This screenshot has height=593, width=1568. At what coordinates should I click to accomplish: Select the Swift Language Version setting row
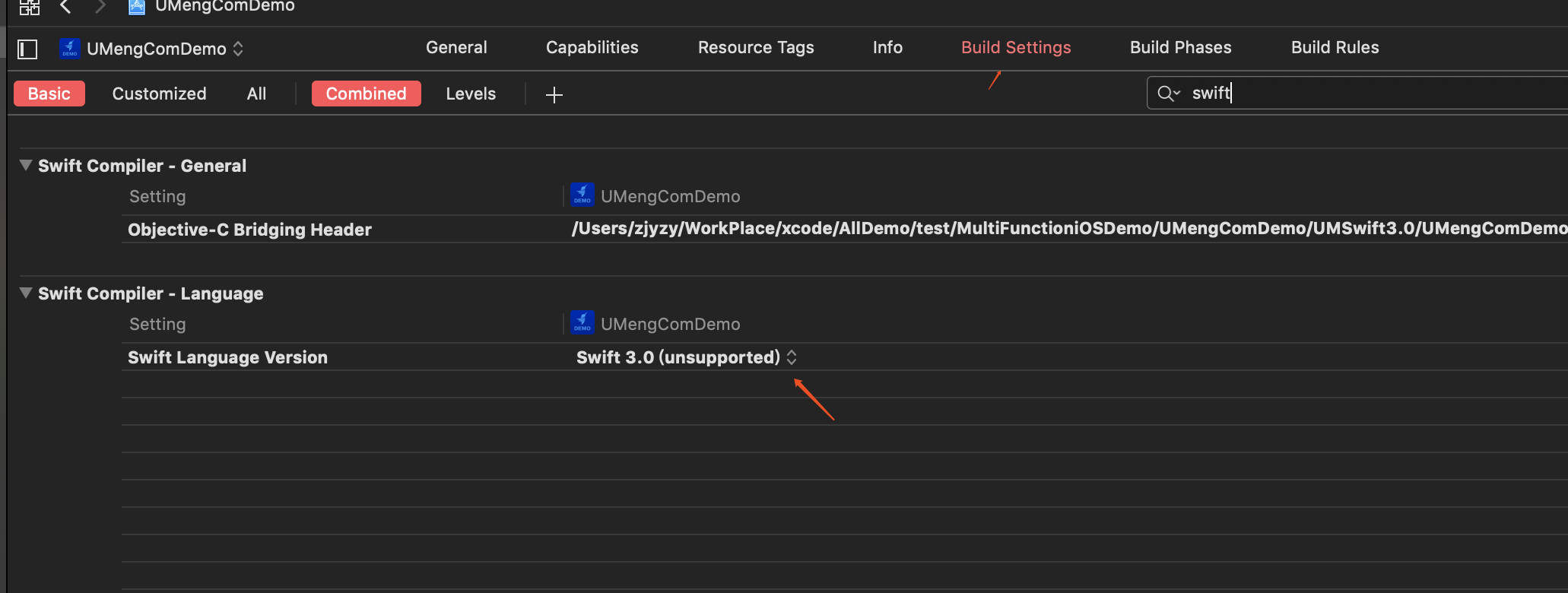tap(844, 357)
